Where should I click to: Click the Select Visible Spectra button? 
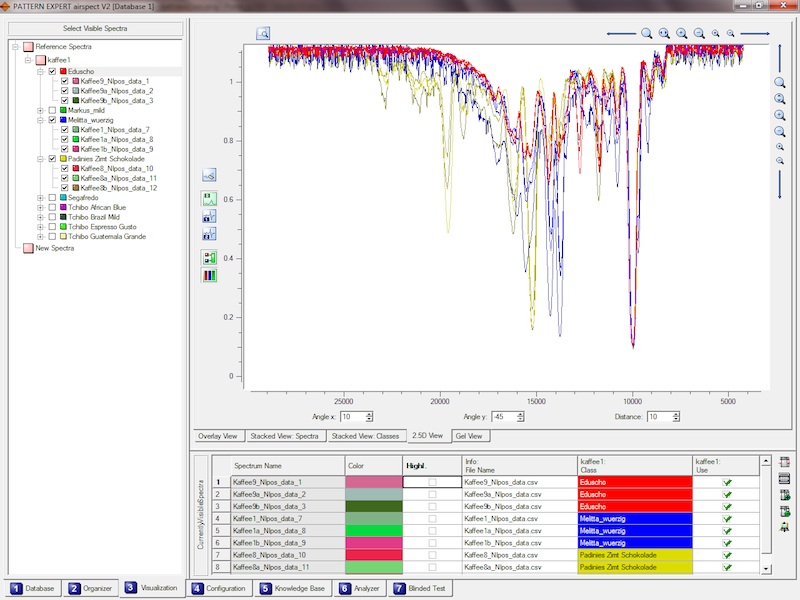pyautogui.click(x=95, y=29)
